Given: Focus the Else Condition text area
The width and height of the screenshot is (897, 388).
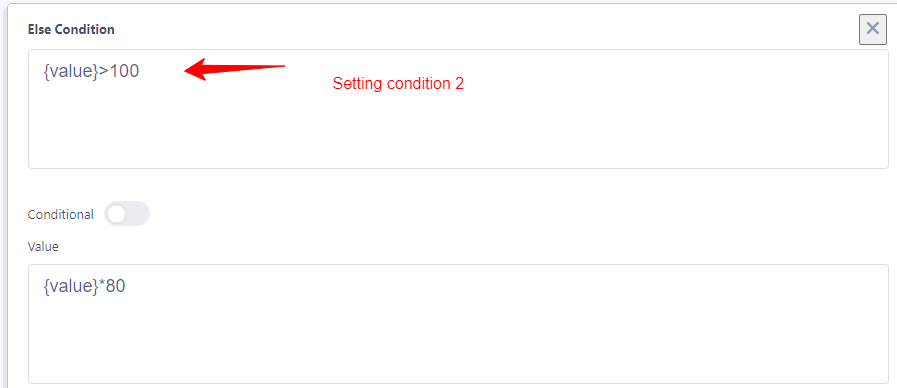Looking at the screenshot, I should 458,109.
